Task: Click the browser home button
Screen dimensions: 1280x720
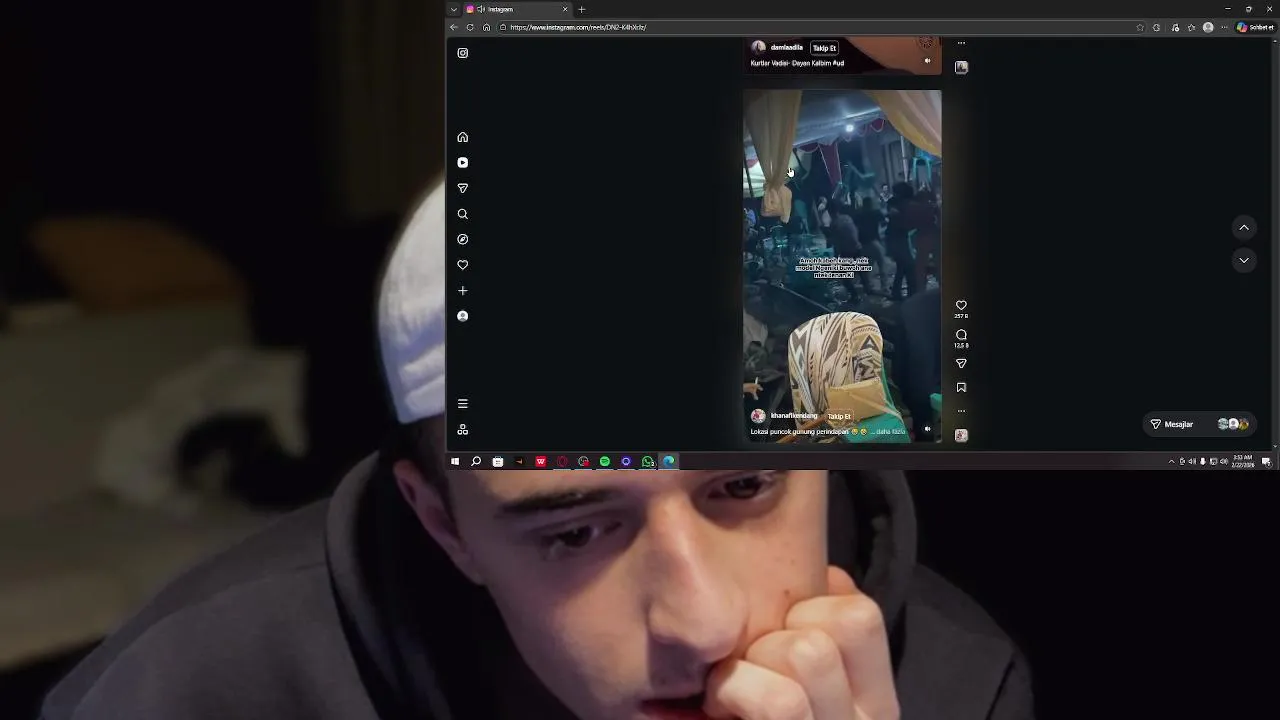Action: click(x=487, y=27)
